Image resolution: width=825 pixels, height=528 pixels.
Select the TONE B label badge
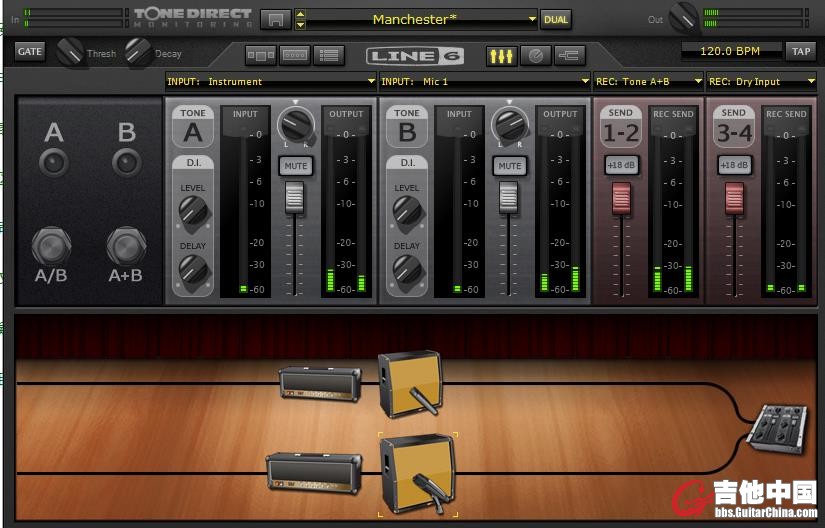click(407, 126)
